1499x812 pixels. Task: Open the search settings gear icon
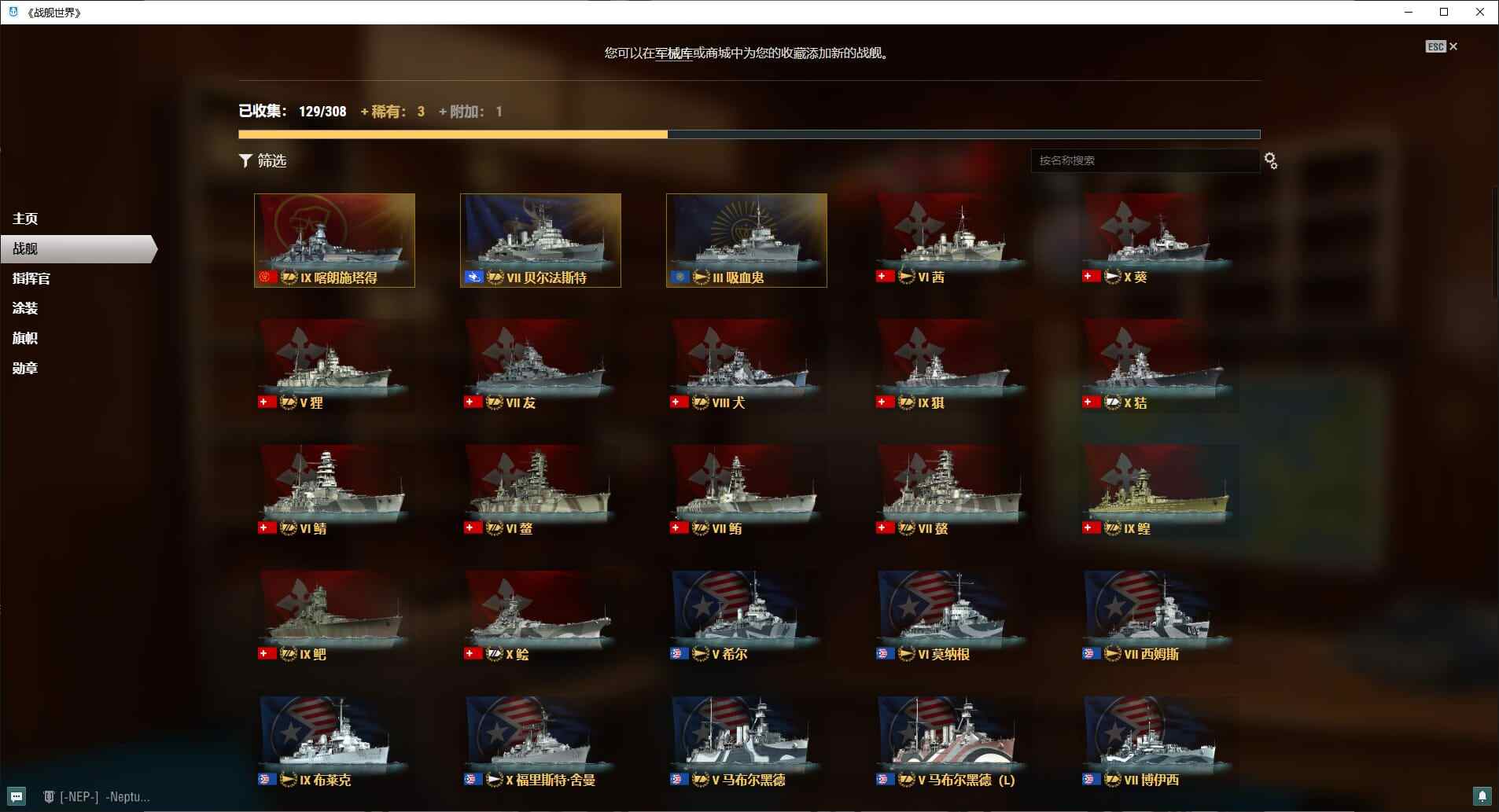[1270, 160]
